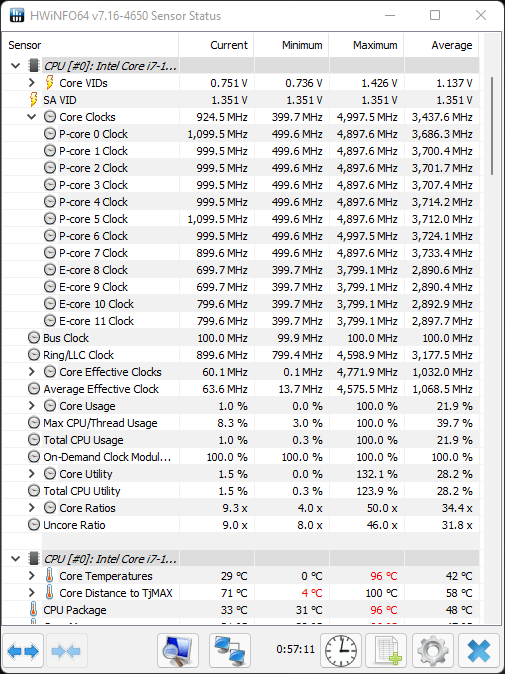Image resolution: width=505 pixels, height=674 pixels.
Task: Open the monitor magnifier sensor view icon
Action: [x=178, y=651]
